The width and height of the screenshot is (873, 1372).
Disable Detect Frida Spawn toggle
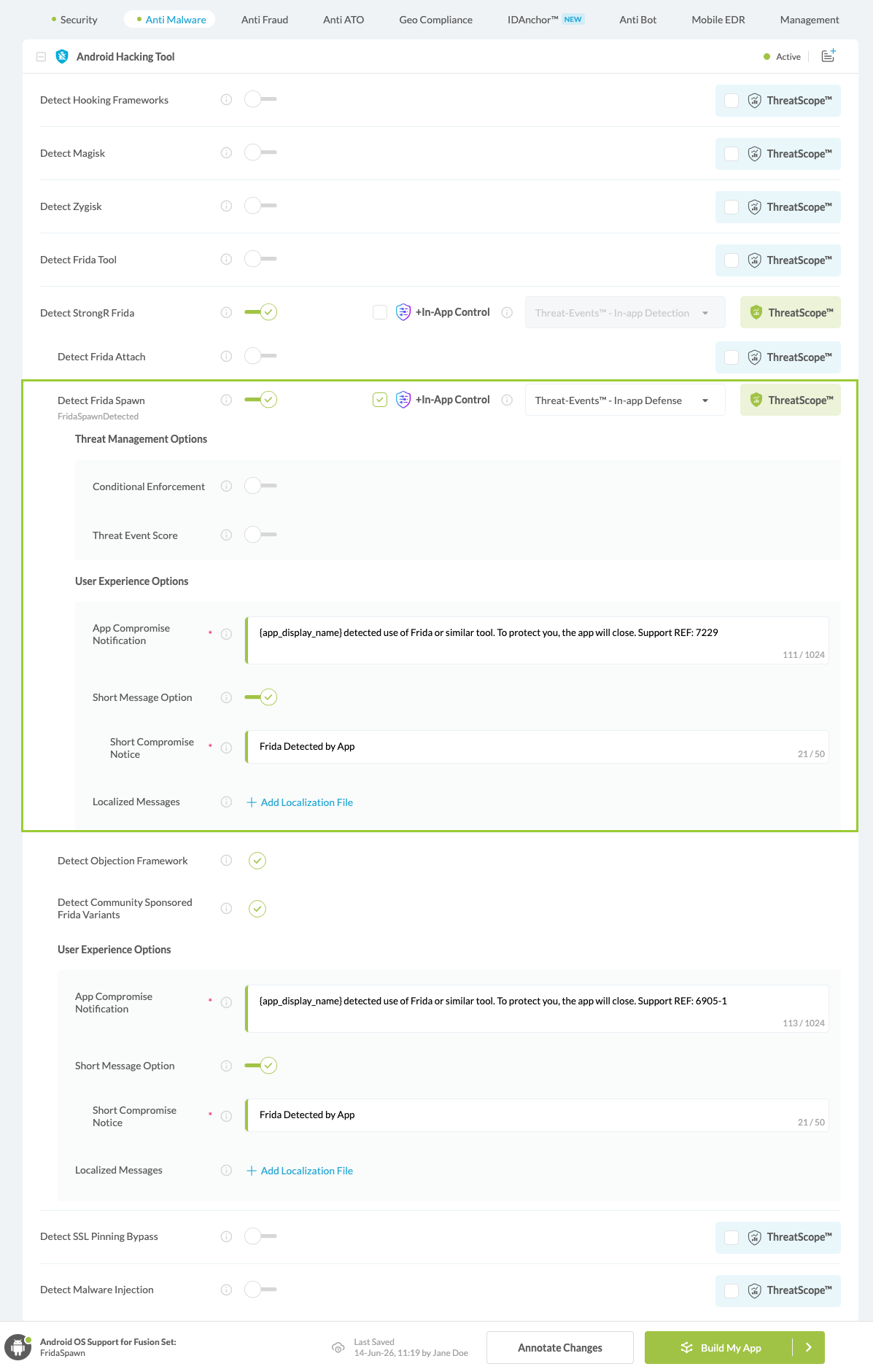tap(260, 400)
